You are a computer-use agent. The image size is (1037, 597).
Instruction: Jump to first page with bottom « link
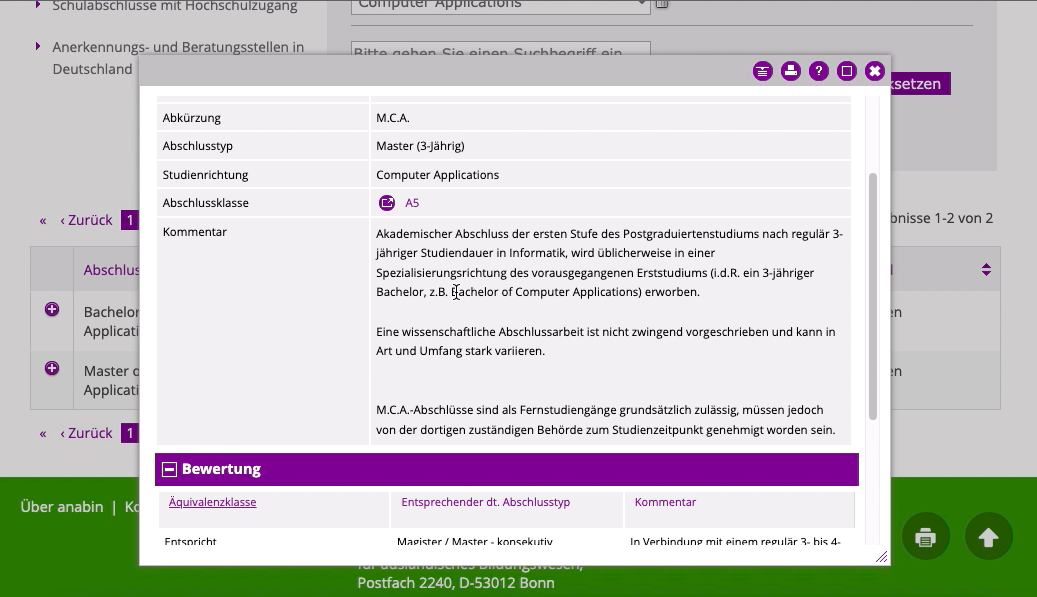tap(43, 433)
